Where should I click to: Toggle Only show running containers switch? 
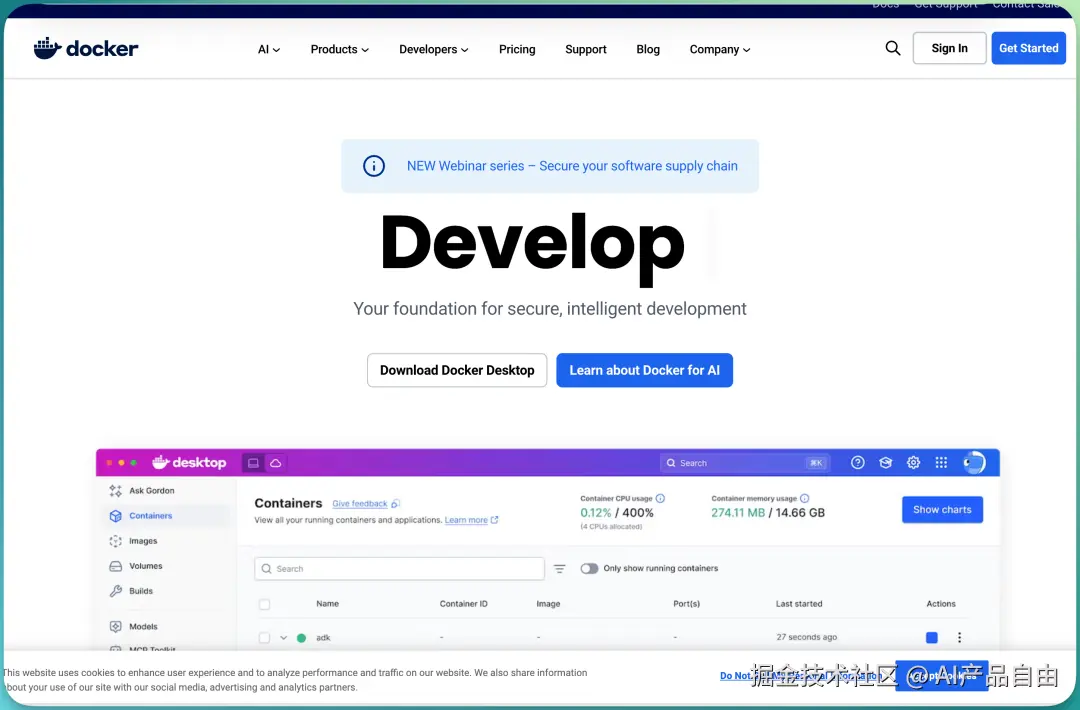(x=589, y=569)
